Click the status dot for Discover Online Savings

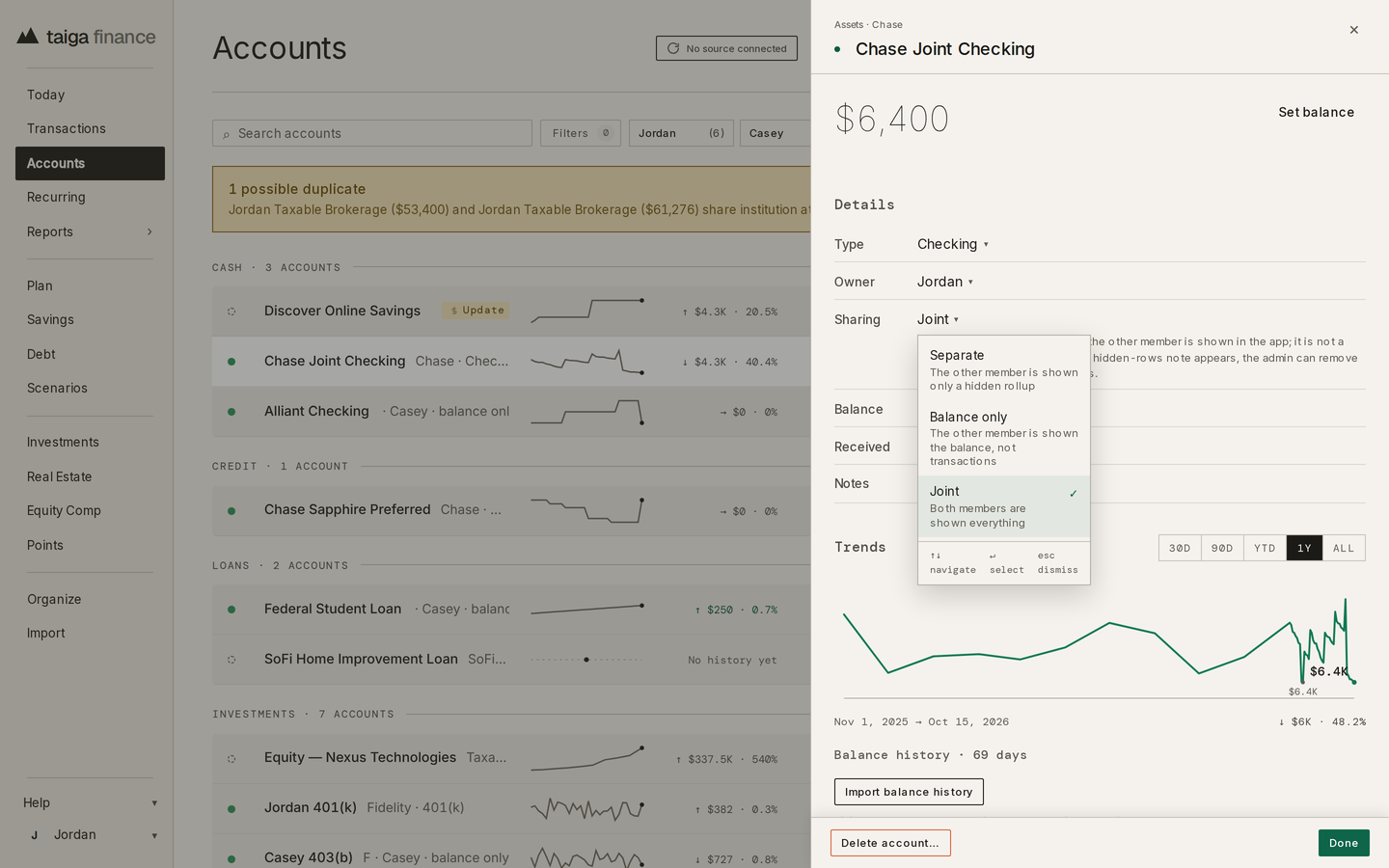pyautogui.click(x=231, y=312)
